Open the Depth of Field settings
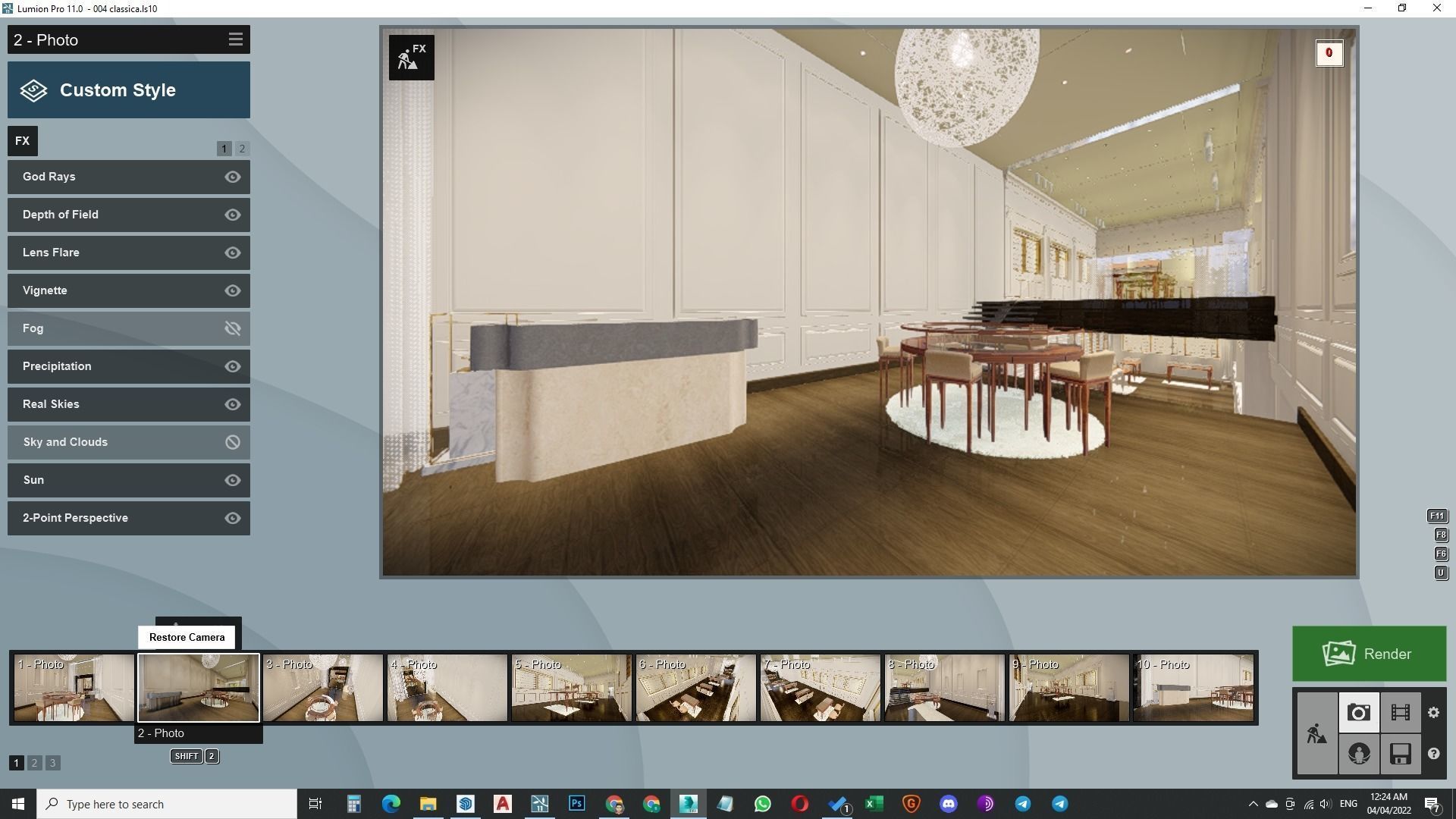The height and width of the screenshot is (819, 1456). click(x=129, y=215)
